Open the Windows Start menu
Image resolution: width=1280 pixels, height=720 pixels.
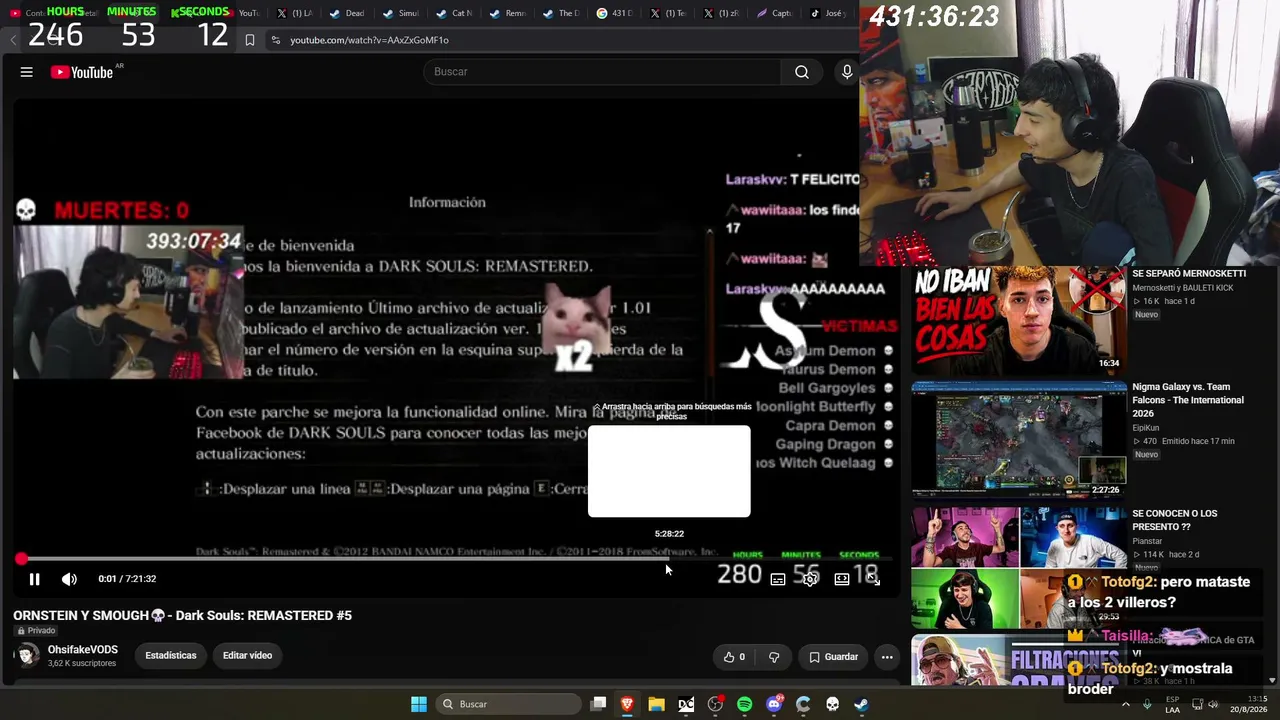419,704
